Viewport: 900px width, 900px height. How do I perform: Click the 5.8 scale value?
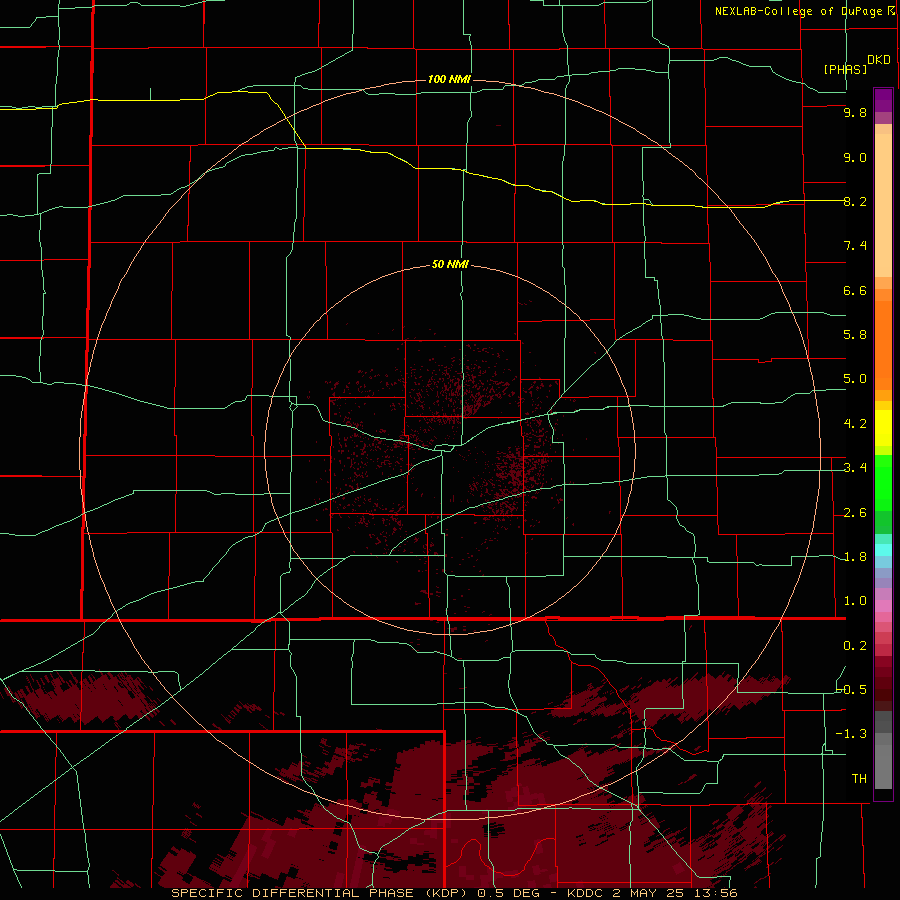point(855,335)
